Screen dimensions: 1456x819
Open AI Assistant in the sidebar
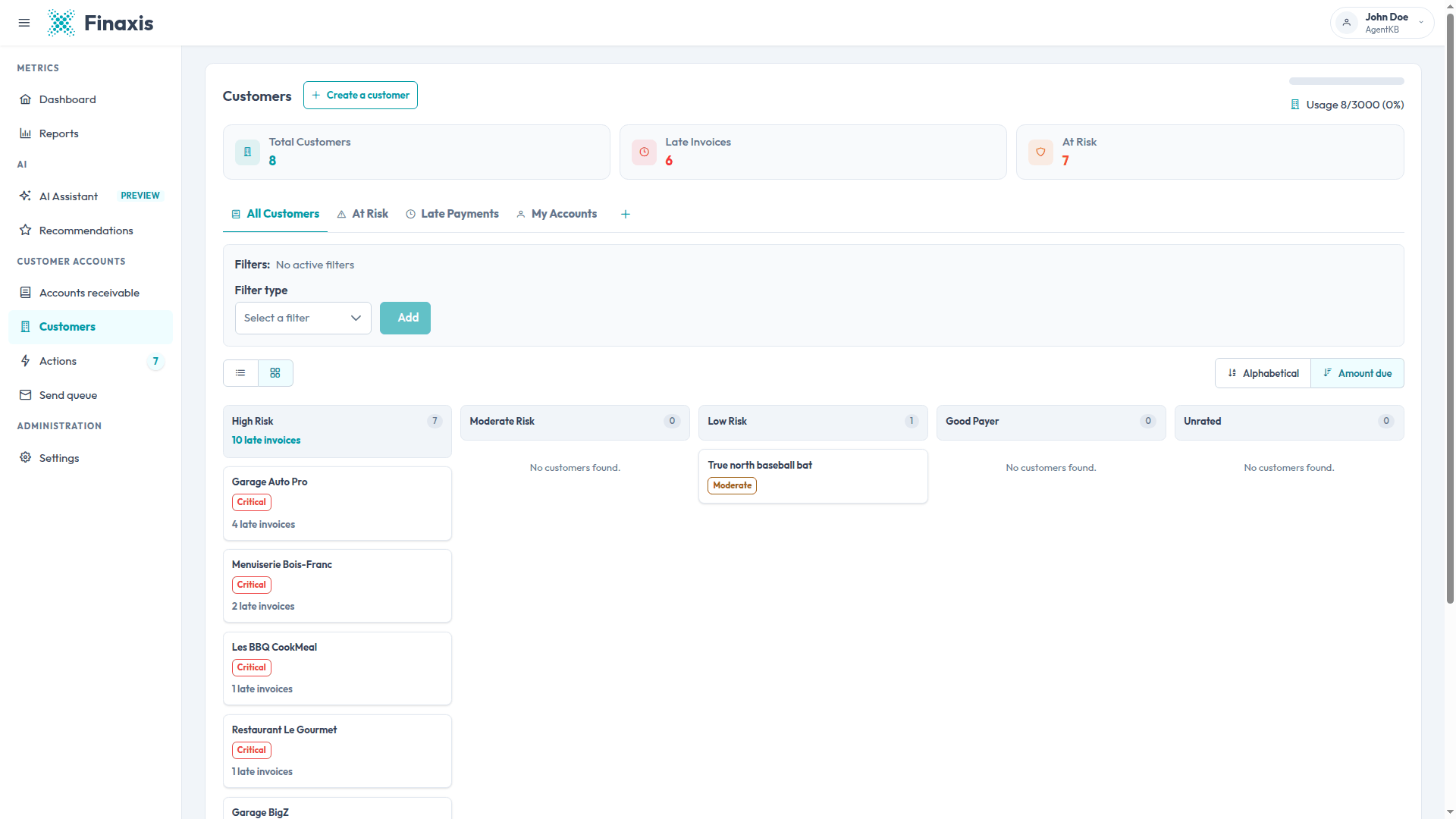coord(90,196)
